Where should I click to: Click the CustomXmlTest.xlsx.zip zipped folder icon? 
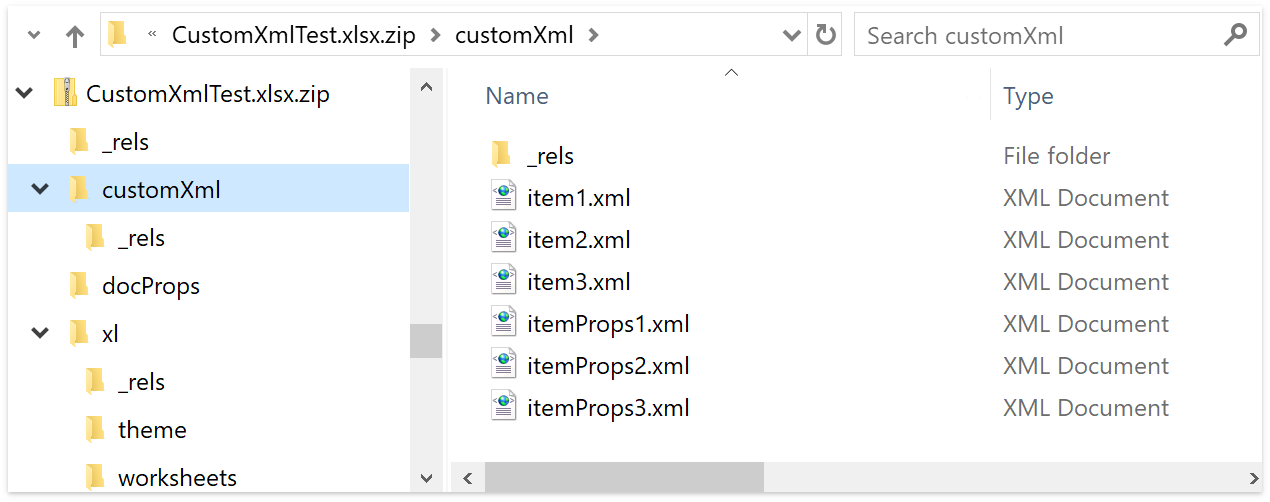coord(65,94)
